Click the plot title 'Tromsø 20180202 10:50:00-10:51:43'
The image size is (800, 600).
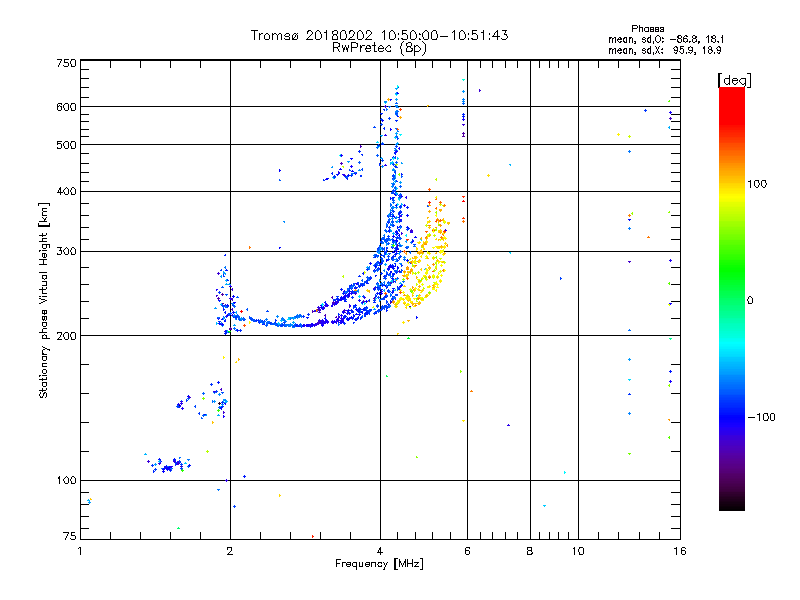(379, 35)
